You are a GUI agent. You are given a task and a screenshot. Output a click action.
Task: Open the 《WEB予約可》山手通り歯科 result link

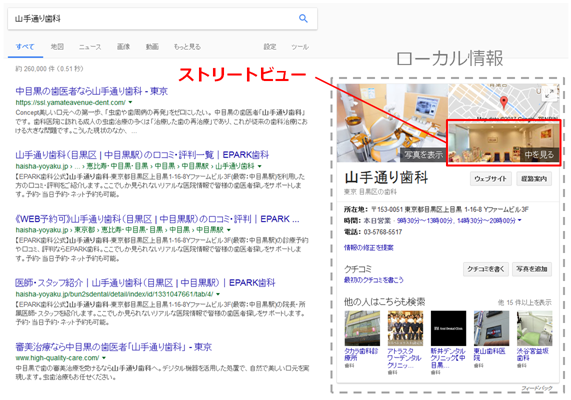coord(157,219)
